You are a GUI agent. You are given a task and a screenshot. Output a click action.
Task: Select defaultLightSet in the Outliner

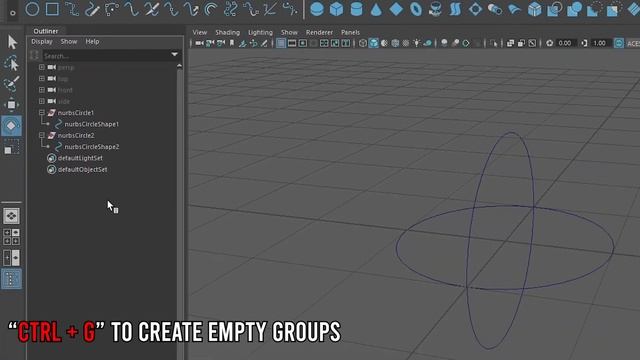[80, 158]
